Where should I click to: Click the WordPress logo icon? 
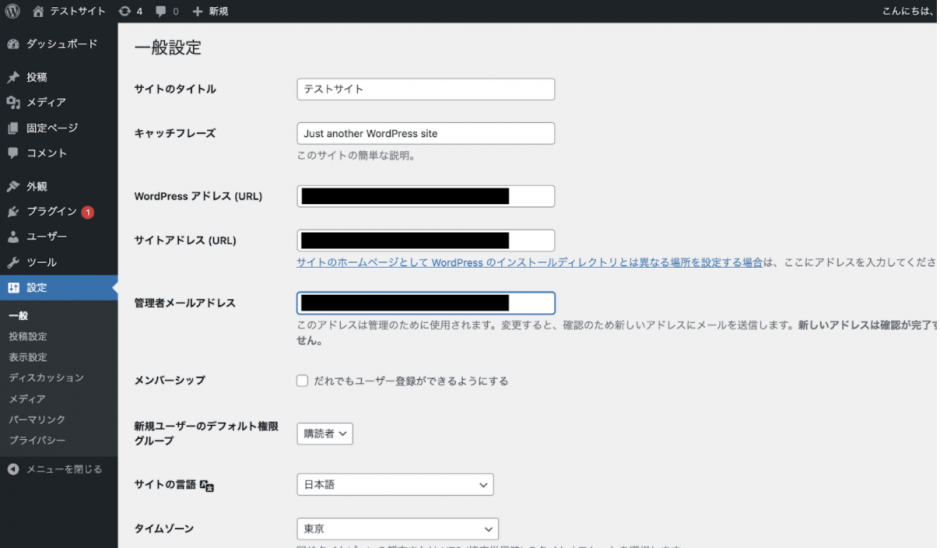(13, 11)
